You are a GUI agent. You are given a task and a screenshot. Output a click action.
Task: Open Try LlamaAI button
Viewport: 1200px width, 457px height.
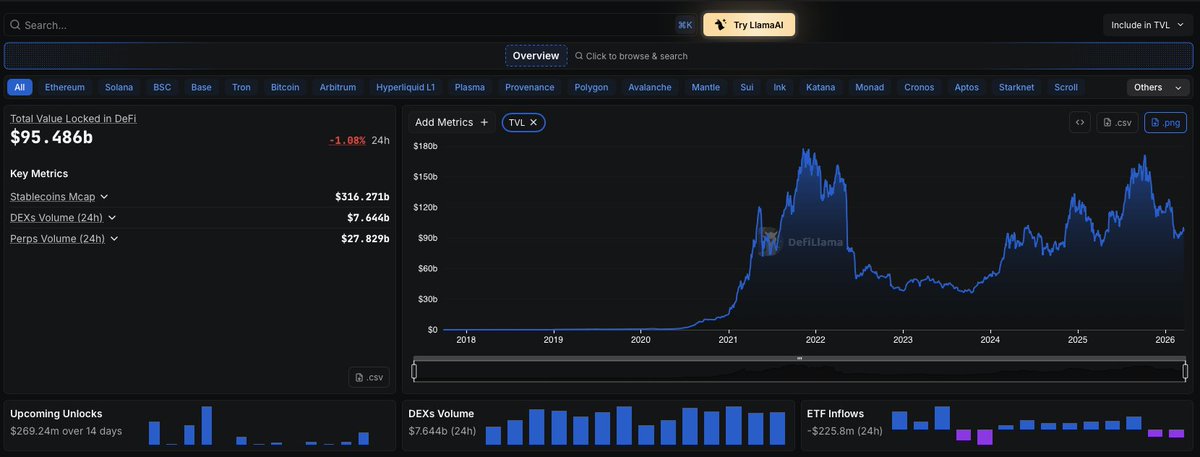(x=749, y=24)
